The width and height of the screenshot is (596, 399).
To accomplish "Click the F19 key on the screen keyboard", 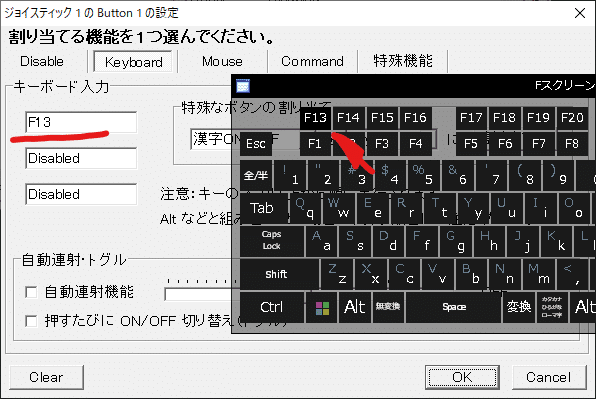I will pos(538,118).
